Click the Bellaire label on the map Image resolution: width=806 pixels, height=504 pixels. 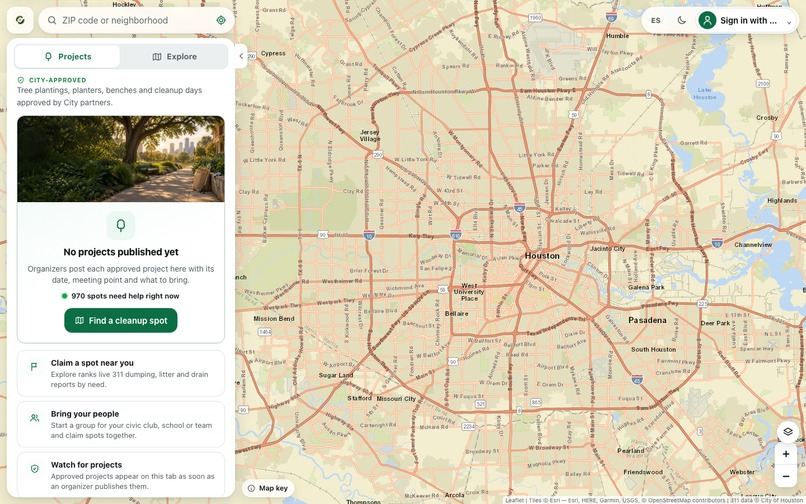pyautogui.click(x=456, y=313)
